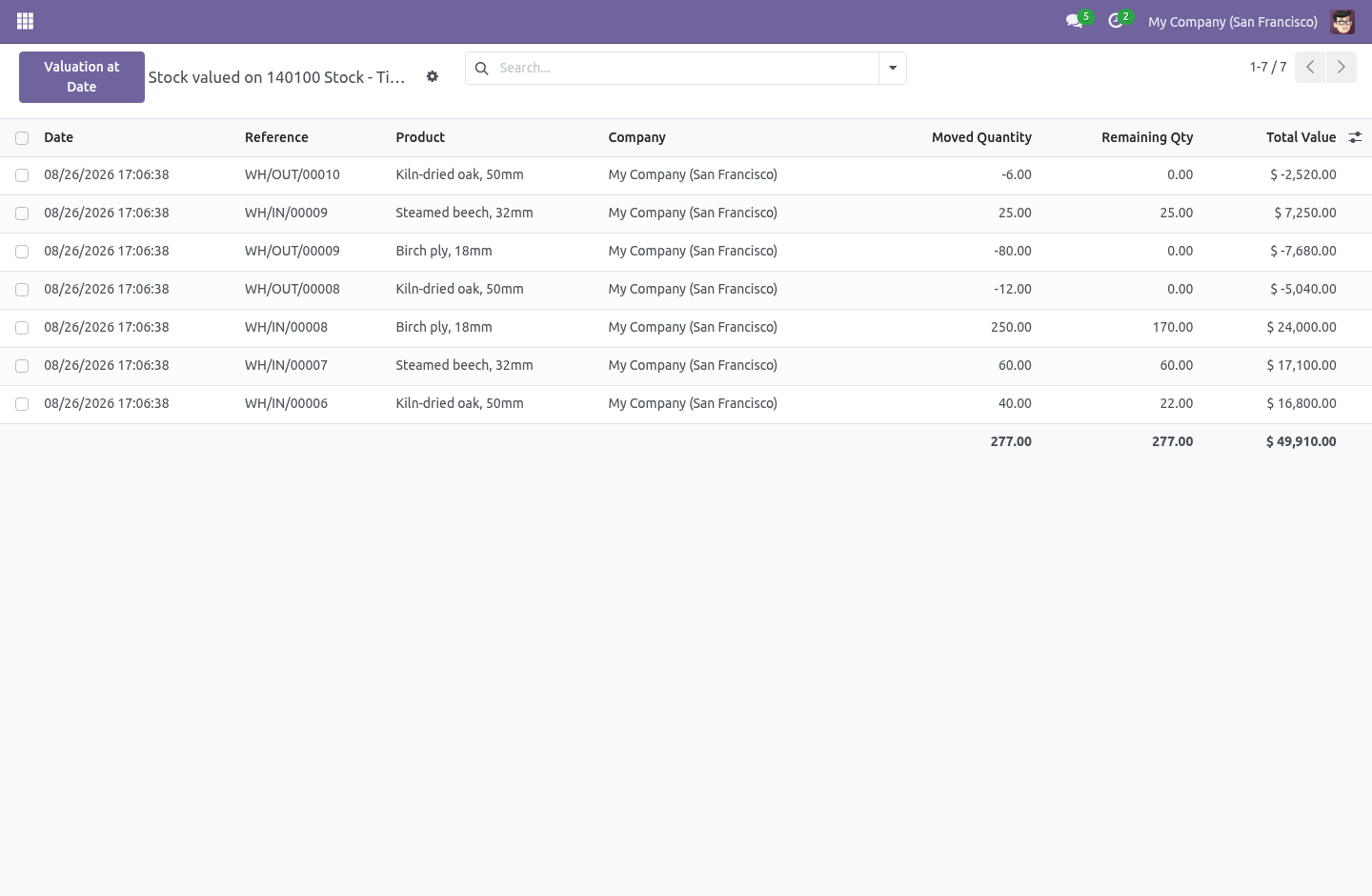Select the WH/IN/00006 row checkbox
Screen dimensions: 1372x896
pos(22,404)
